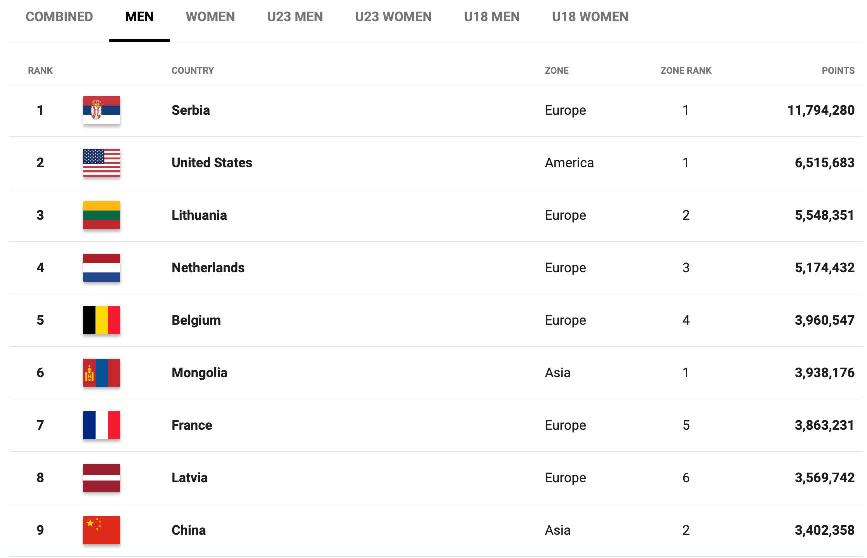The width and height of the screenshot is (867, 558).
Task: Click the France flag icon
Action: click(x=101, y=425)
